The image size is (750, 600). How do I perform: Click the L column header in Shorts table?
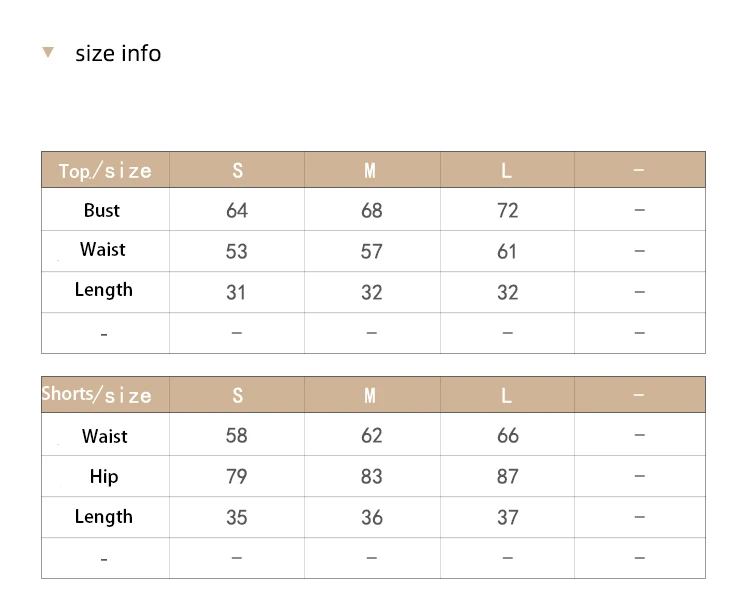507,395
